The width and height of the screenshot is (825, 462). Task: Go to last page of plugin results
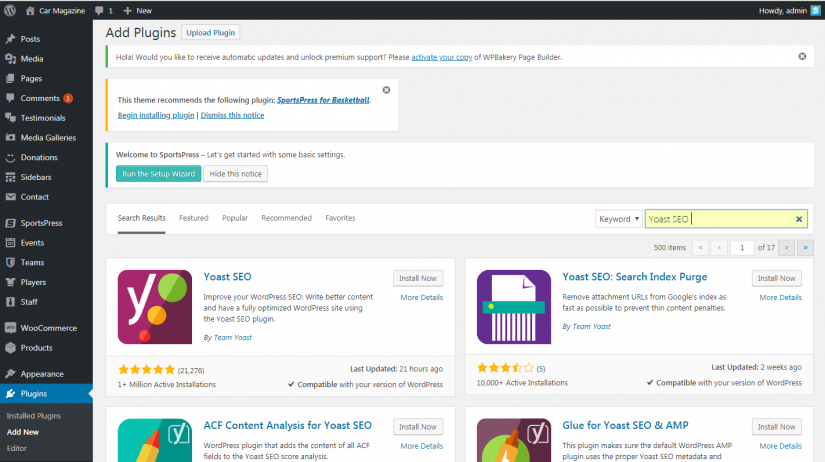click(805, 247)
